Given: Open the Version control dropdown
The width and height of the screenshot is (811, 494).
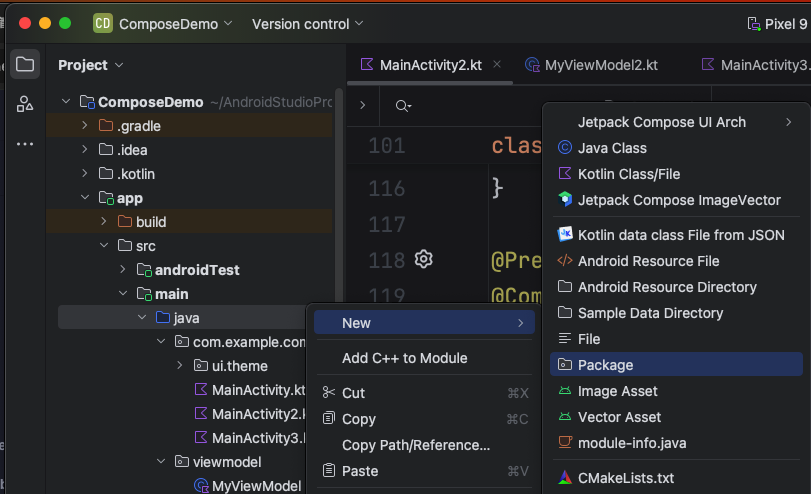Looking at the screenshot, I should click(307, 23).
